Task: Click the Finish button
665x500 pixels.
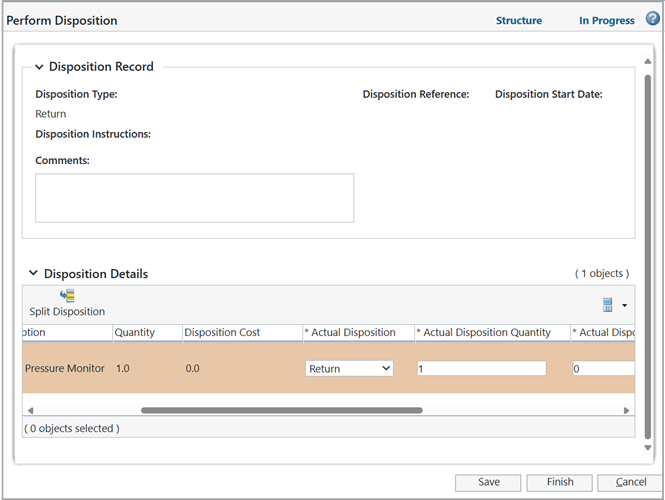Action: (x=559, y=483)
